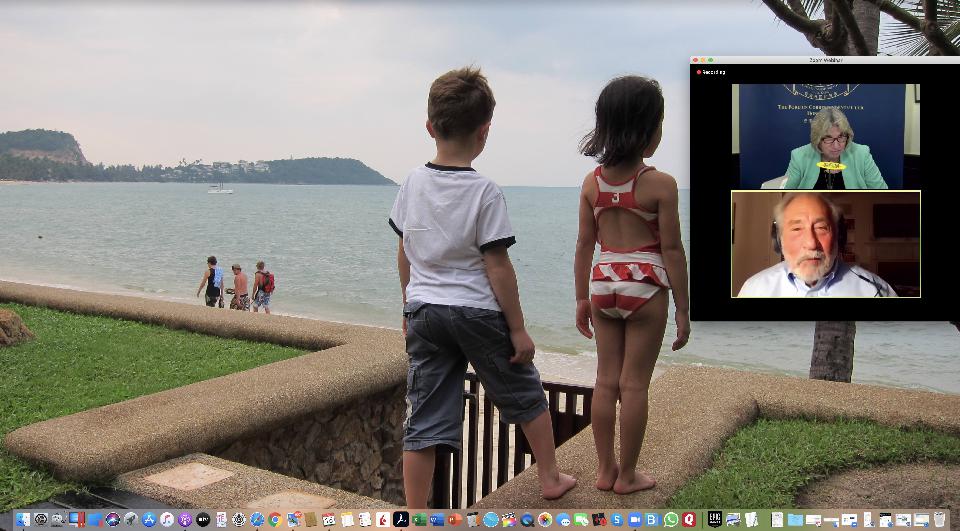960x531 pixels.
Task: Select the woman speaker's video tile
Action: [x=825, y=136]
